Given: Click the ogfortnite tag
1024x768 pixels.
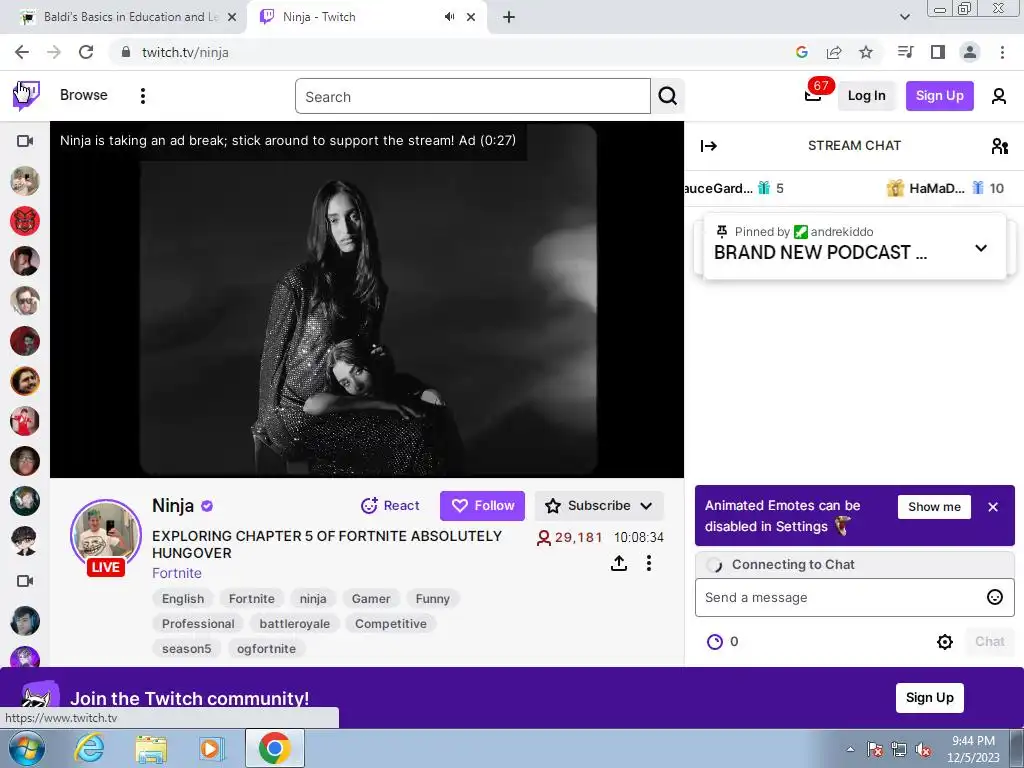Looking at the screenshot, I should (x=266, y=648).
